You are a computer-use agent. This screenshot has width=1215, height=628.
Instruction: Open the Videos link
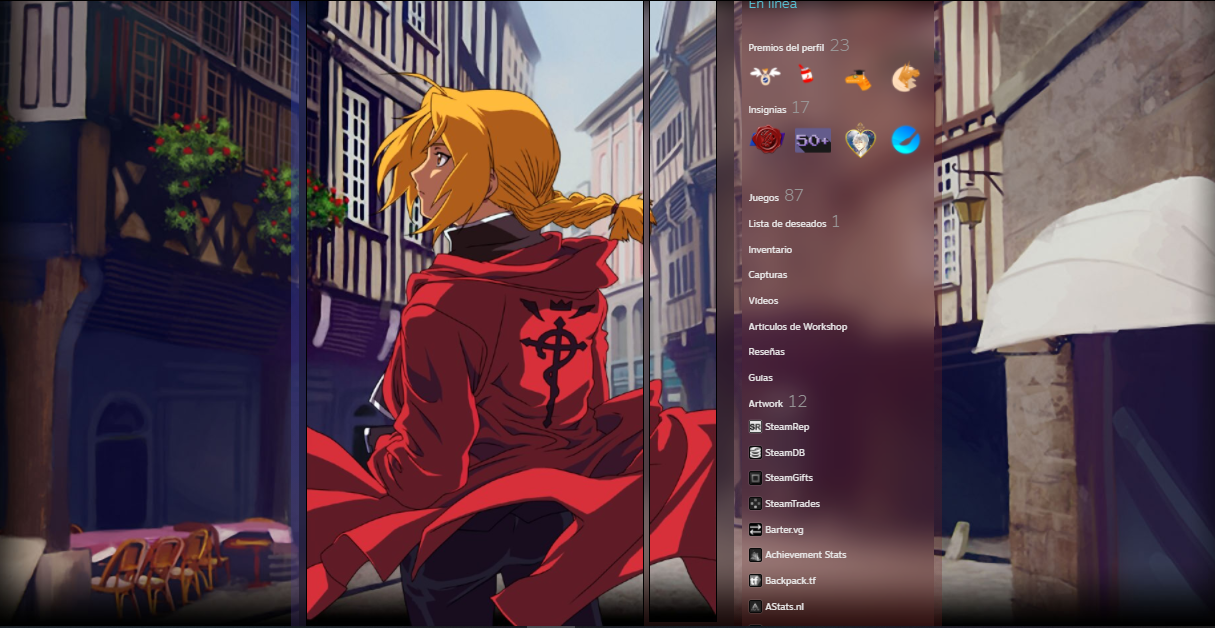[763, 300]
